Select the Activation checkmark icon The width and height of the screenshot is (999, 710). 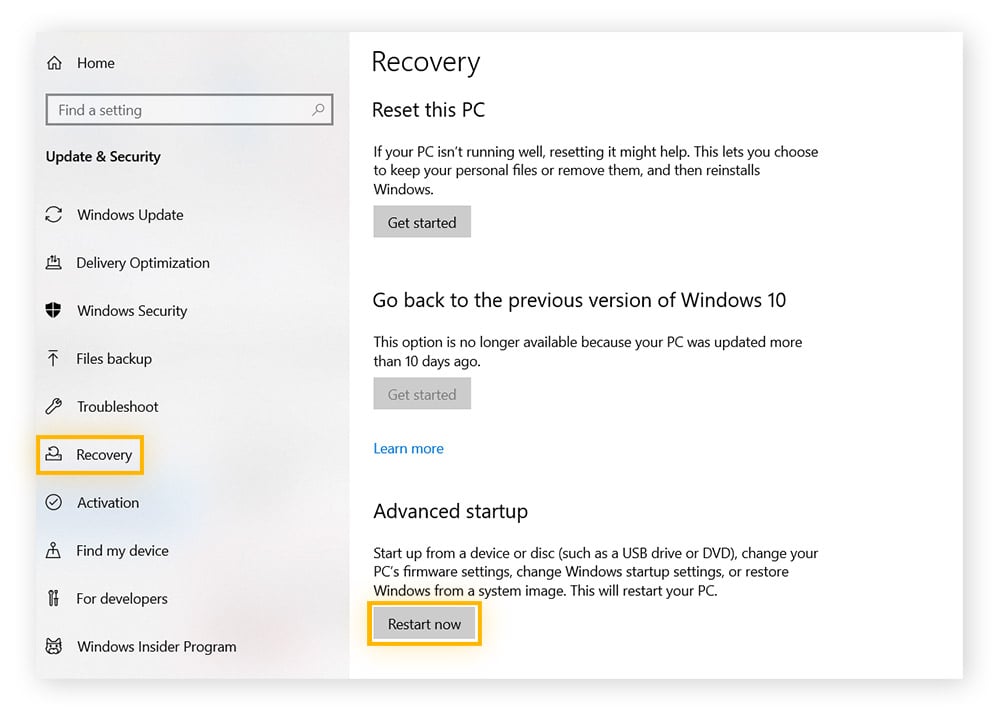pos(54,503)
